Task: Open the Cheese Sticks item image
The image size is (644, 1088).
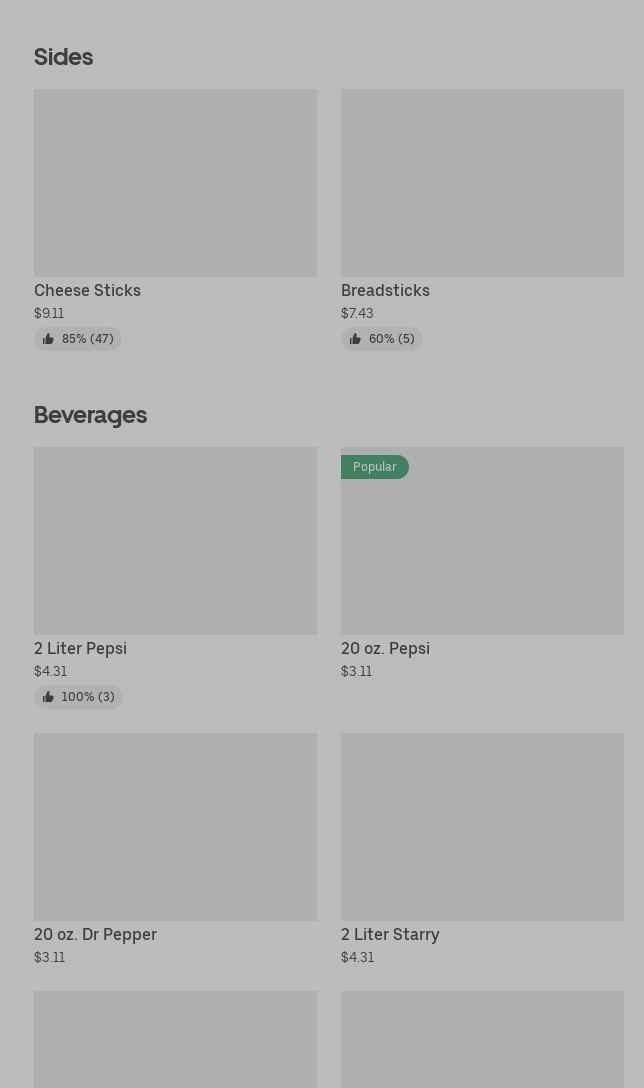Action: [176, 182]
